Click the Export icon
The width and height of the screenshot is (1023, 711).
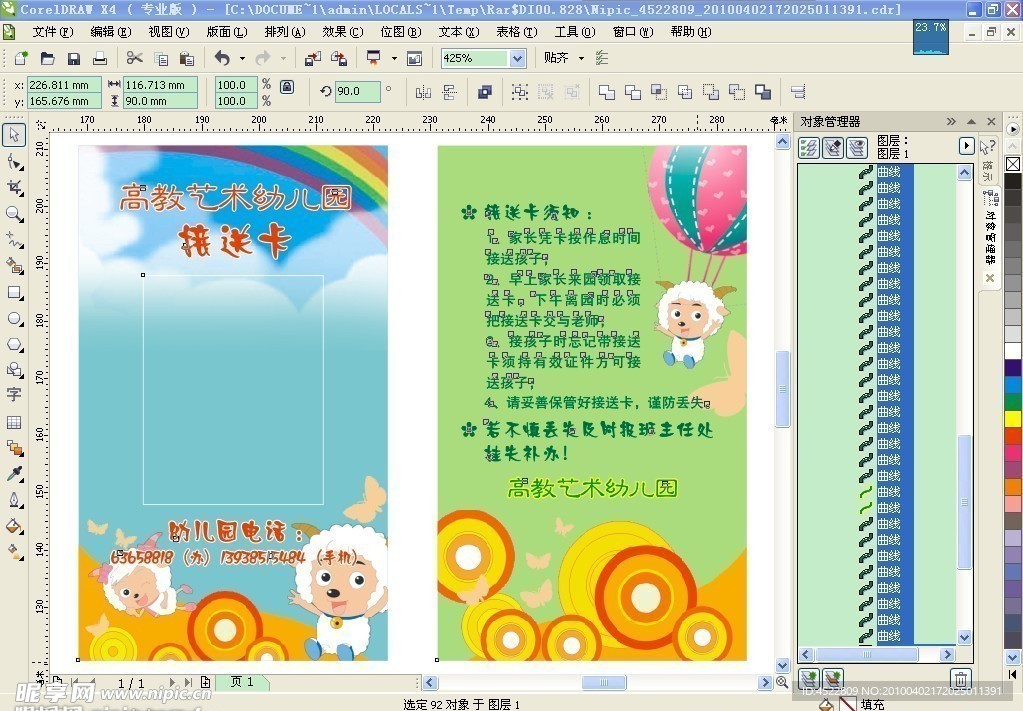[339, 58]
